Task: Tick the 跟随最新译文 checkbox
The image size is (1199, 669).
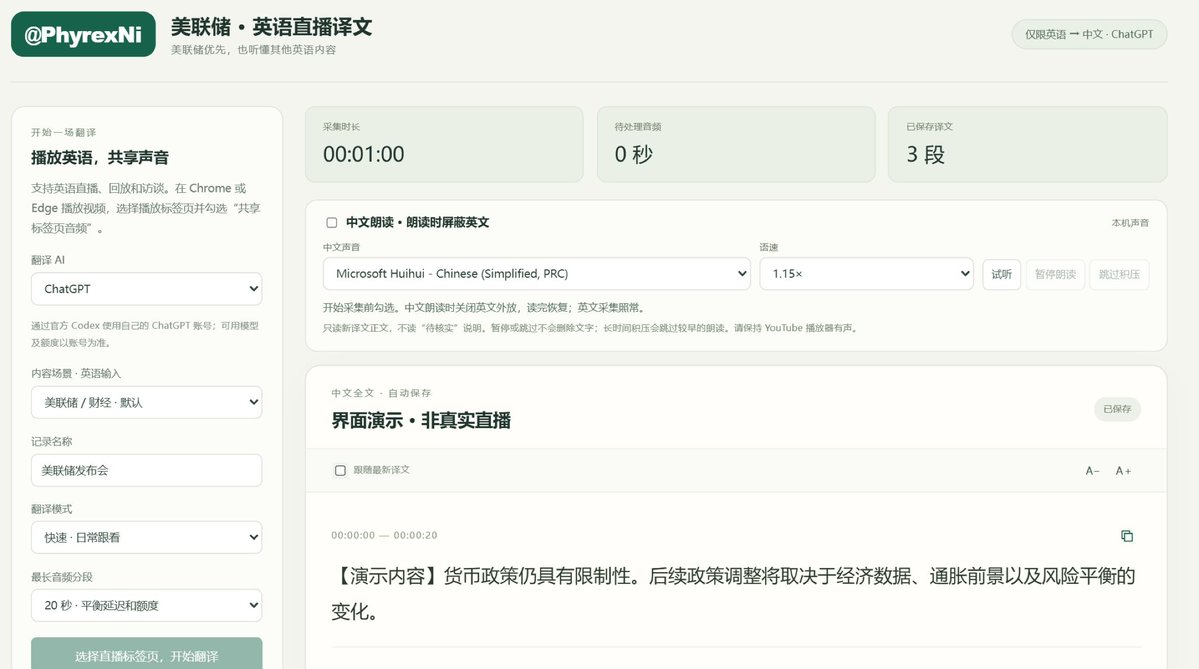Action: click(340, 470)
